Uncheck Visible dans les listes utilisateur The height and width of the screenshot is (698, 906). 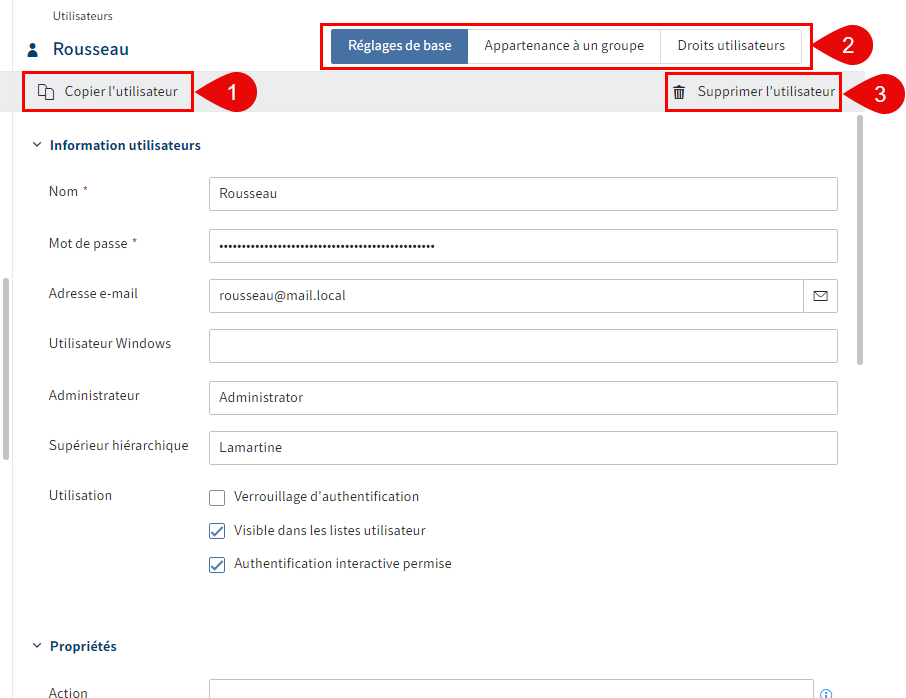click(217, 531)
